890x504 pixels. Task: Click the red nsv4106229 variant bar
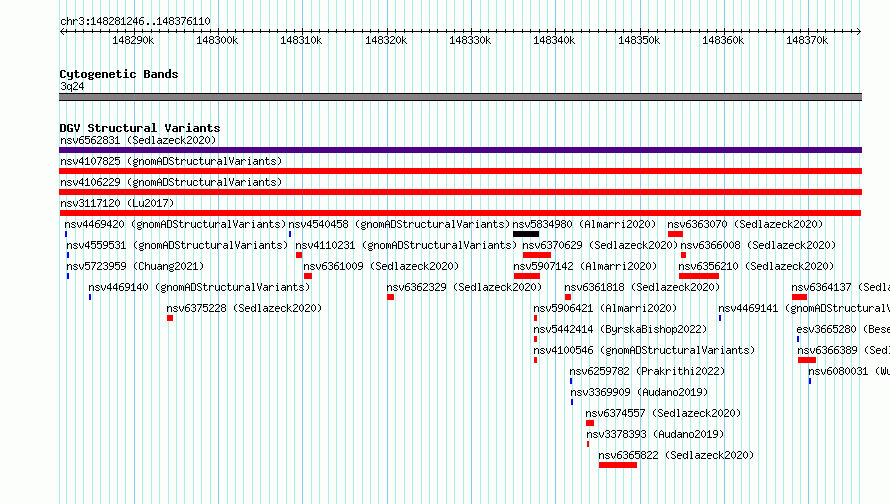coord(460,192)
